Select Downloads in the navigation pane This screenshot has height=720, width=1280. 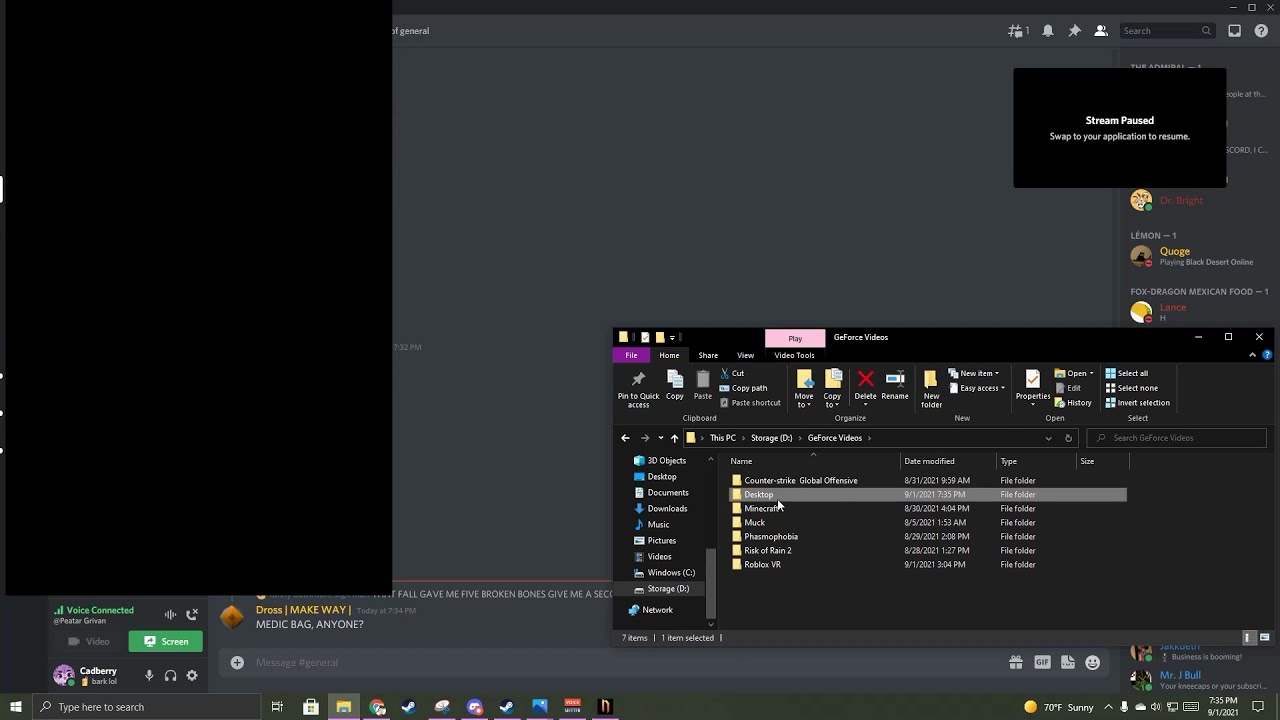point(667,509)
